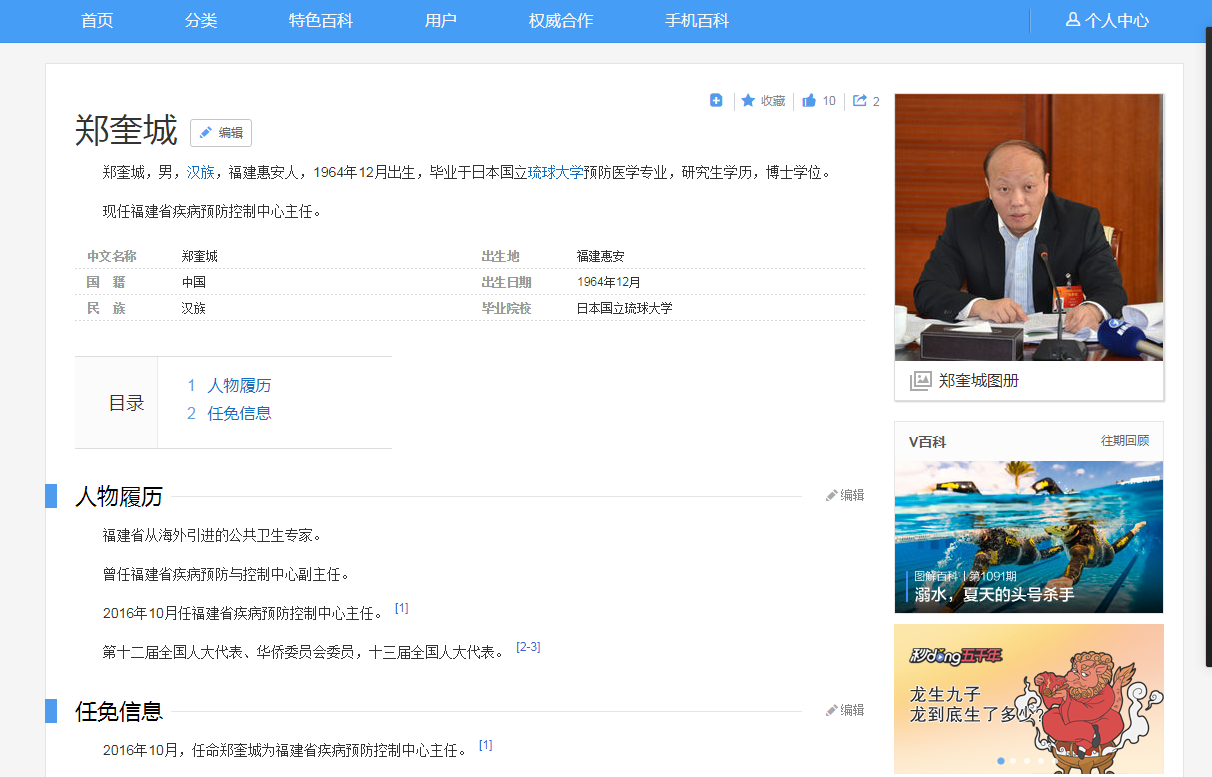The image size is (1212, 777).
Task: Open the drowning swimmer V百科 thumbnail
Action: coord(1028,536)
